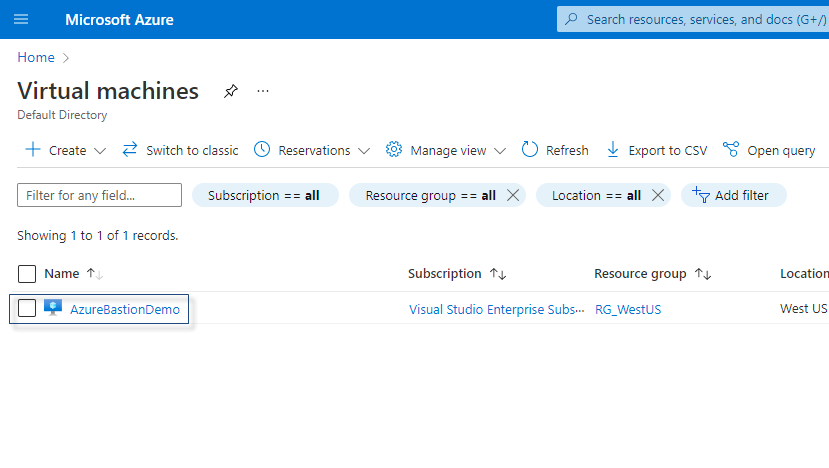829x468 pixels.
Task: Export the list to CSV
Action: (667, 151)
